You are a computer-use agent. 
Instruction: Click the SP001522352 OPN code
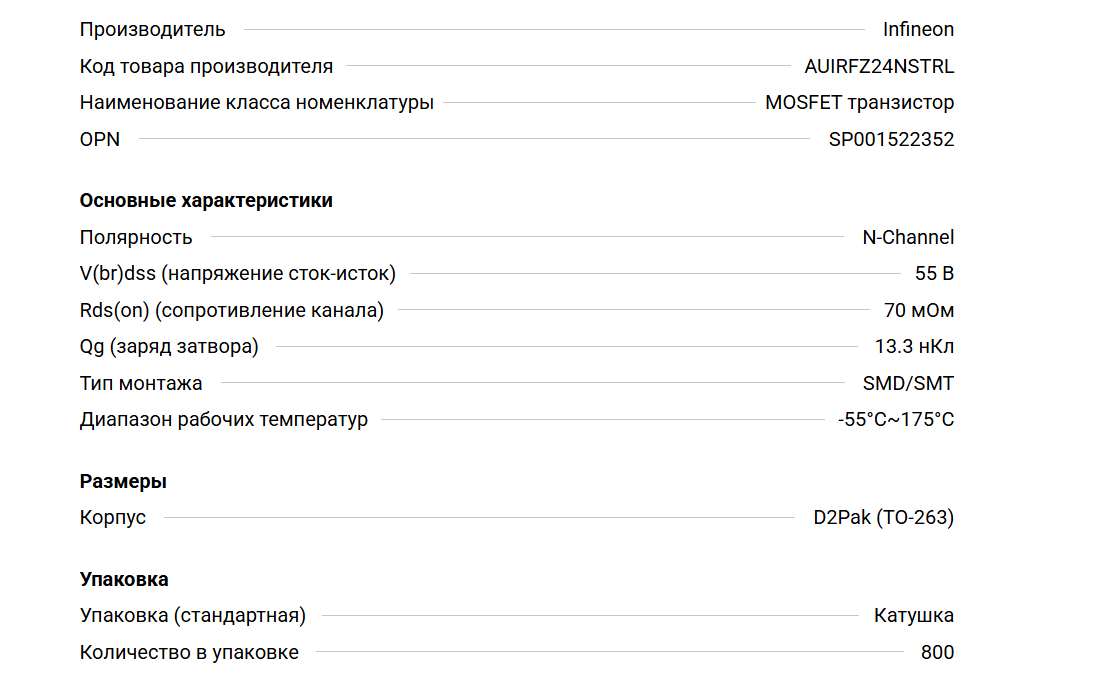[891, 140]
